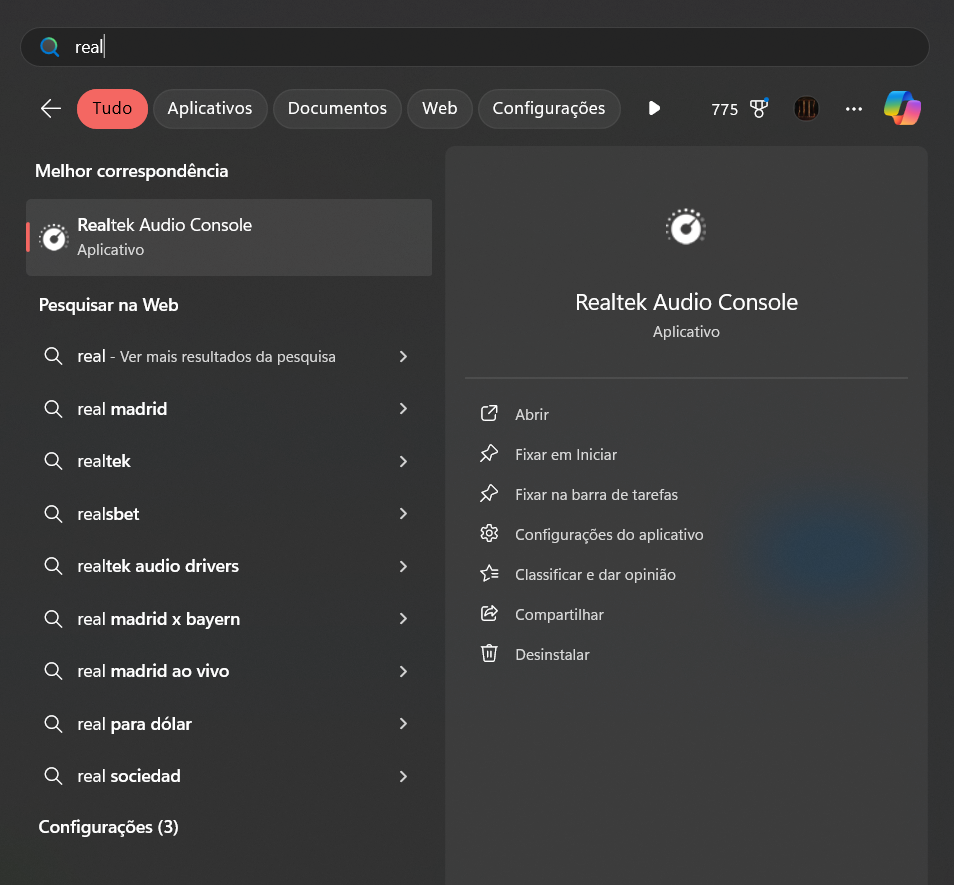This screenshot has height=885, width=954.
Task: Expand the 'real sociedad' chevron
Action: tap(403, 776)
